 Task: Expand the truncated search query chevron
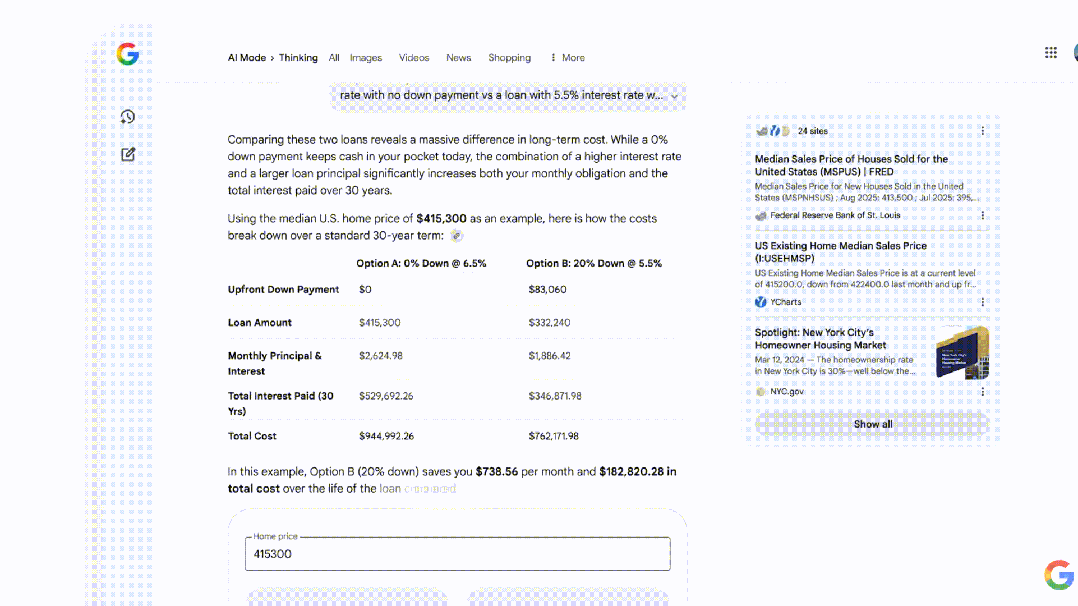675,96
